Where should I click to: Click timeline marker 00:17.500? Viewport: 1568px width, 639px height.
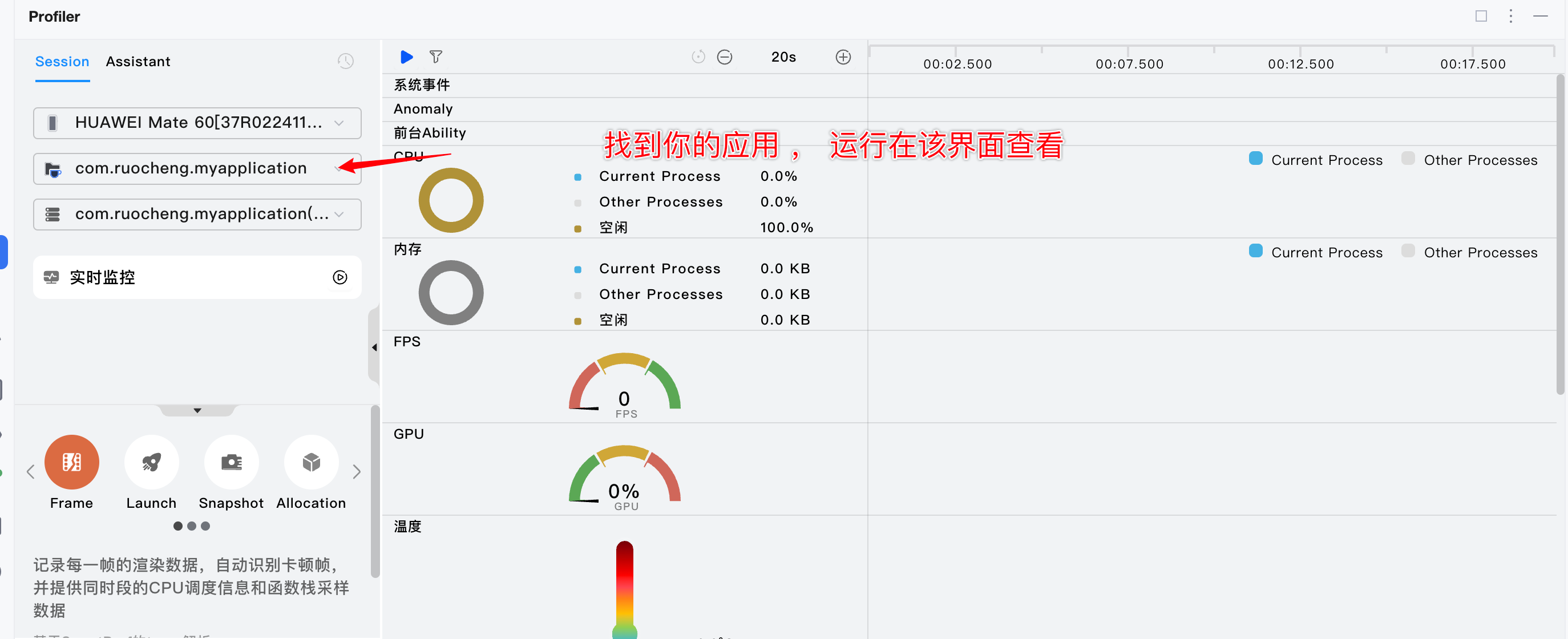(x=1473, y=64)
